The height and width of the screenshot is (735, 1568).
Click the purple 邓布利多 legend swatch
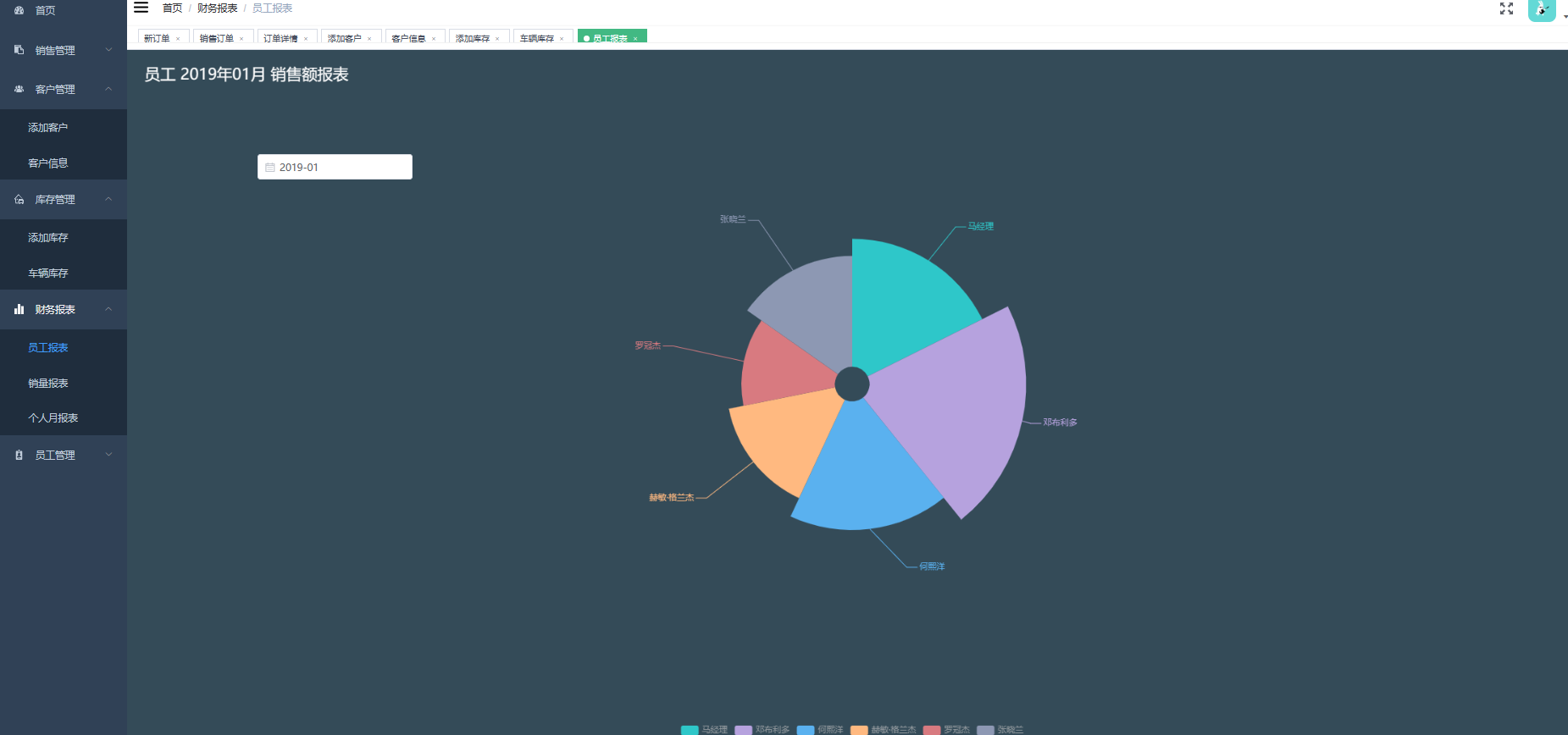(743, 730)
